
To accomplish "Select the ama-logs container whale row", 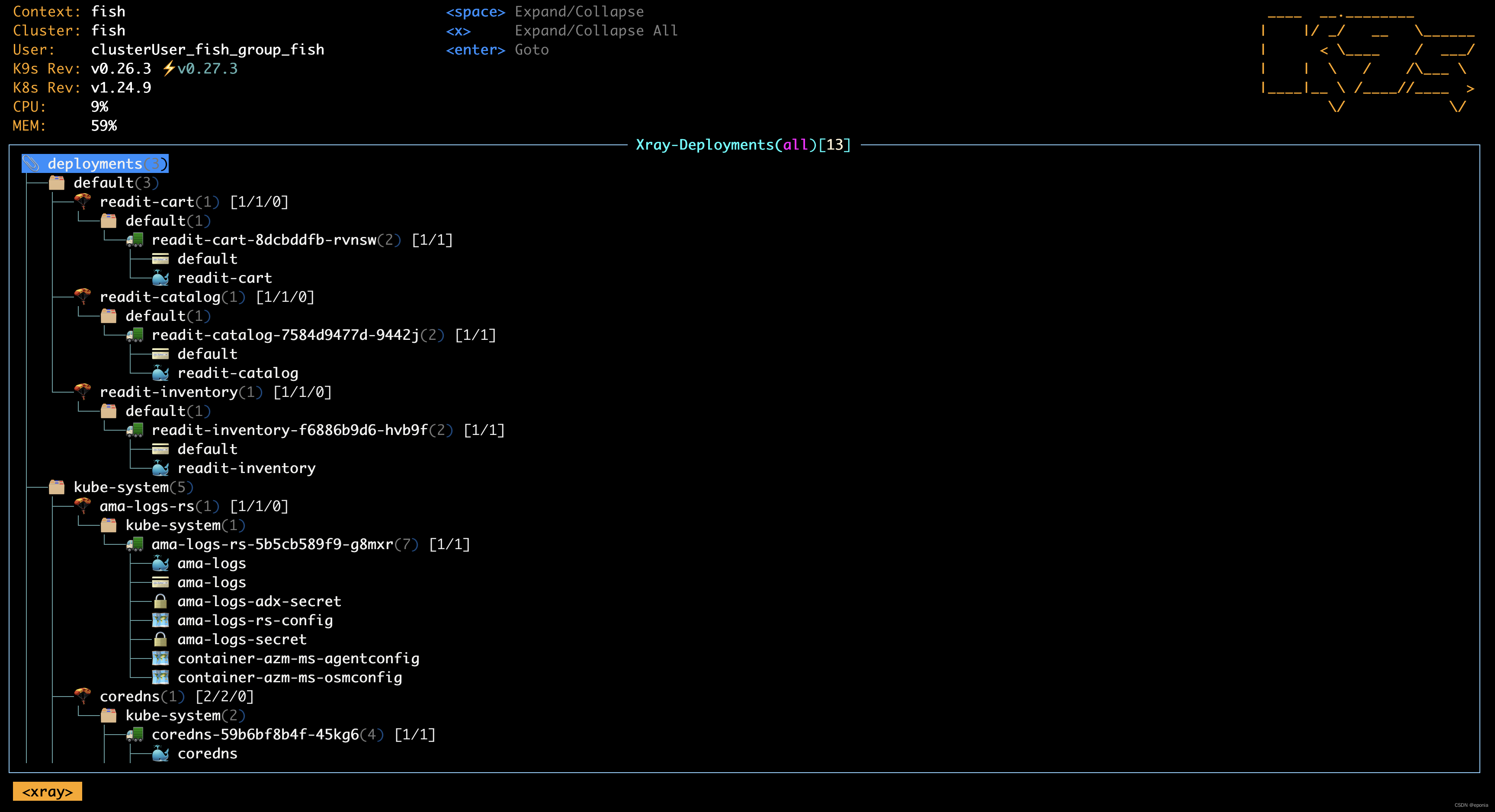I will pyautogui.click(x=199, y=563).
